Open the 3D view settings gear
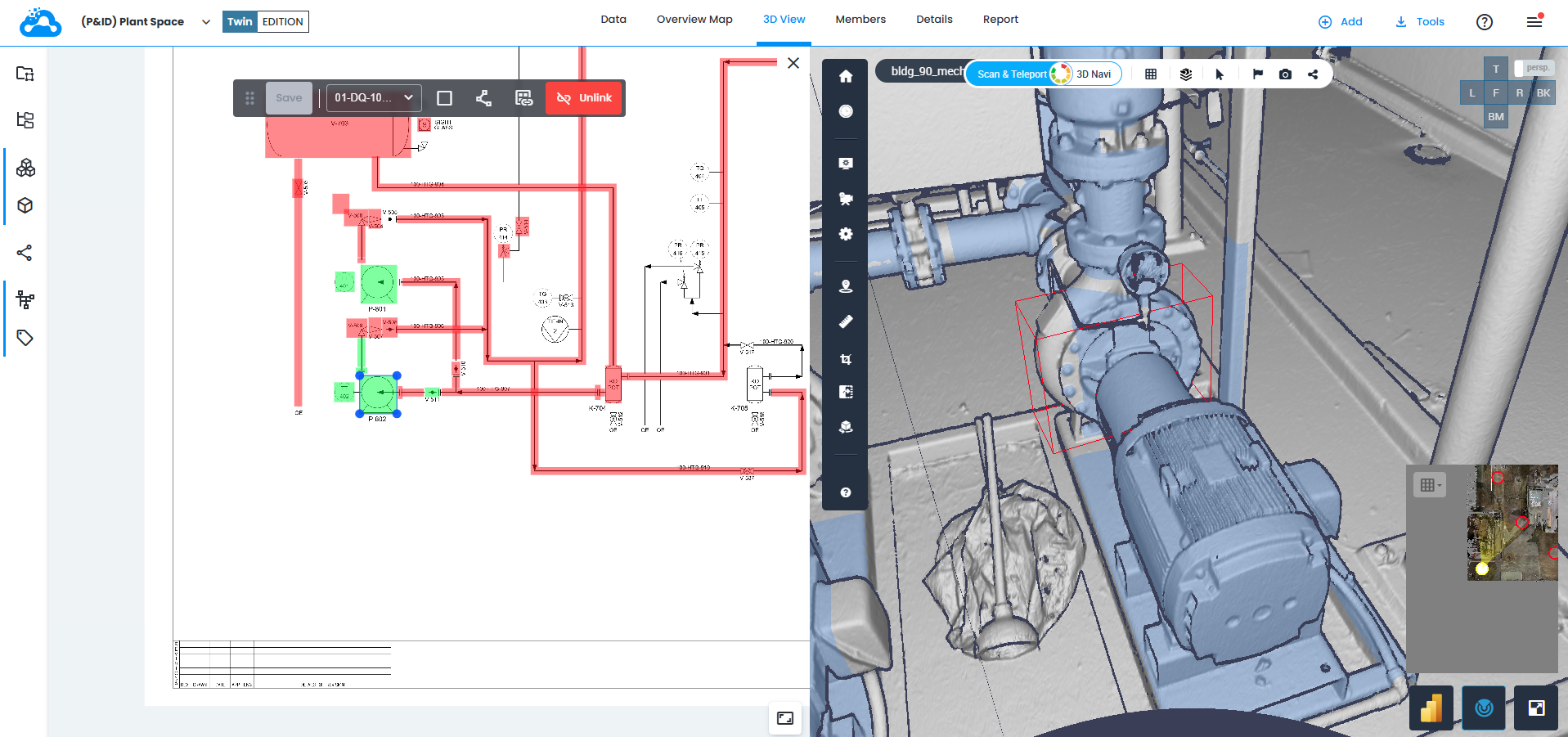Image resolution: width=1568 pixels, height=737 pixels. (x=845, y=234)
